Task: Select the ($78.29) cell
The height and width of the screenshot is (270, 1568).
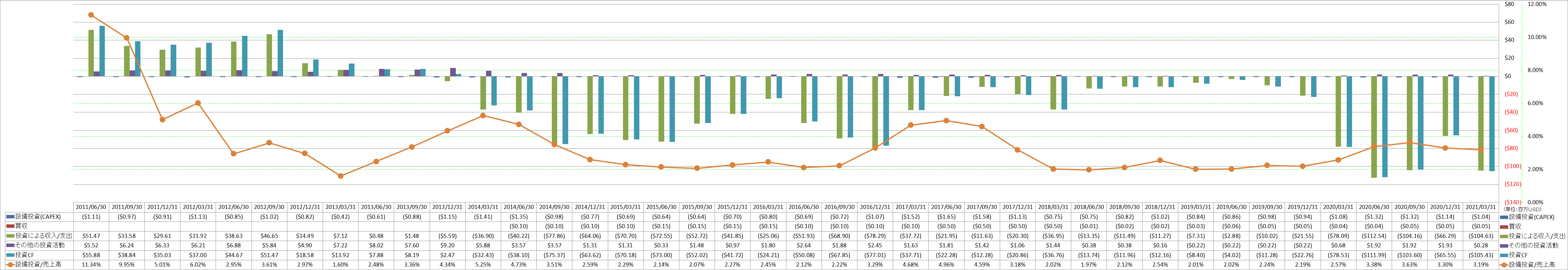Action: [875, 236]
